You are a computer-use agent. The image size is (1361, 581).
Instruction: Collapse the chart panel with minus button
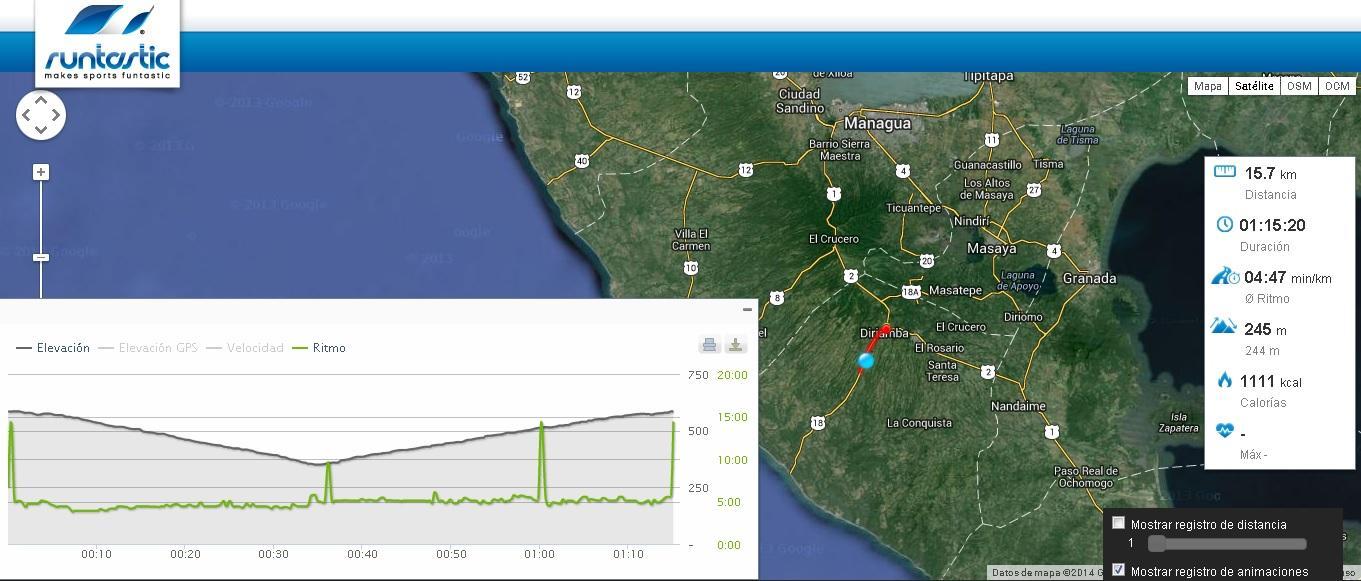[747, 310]
